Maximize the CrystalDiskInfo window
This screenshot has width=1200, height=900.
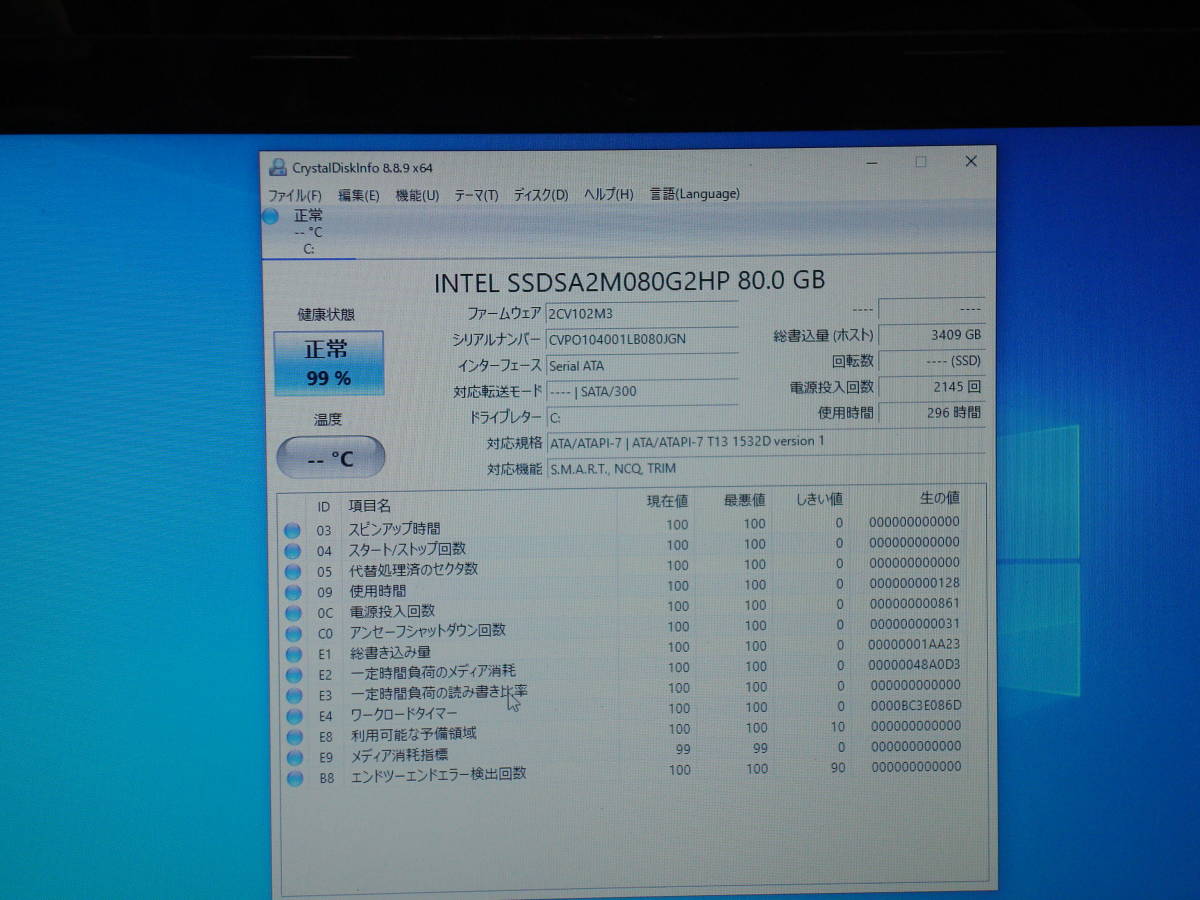921,162
